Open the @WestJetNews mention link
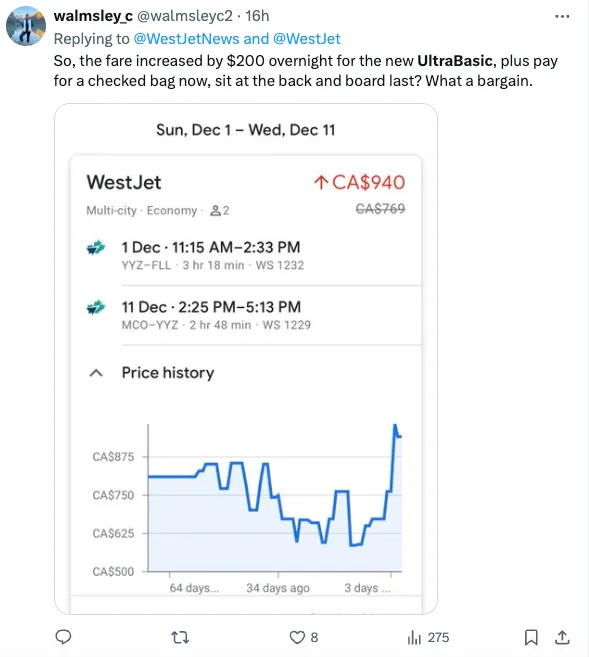 (186, 39)
